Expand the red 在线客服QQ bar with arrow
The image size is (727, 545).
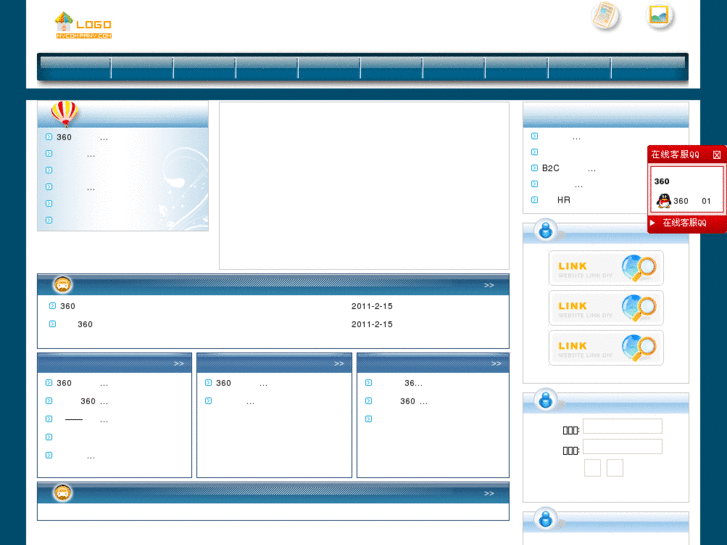tap(687, 223)
